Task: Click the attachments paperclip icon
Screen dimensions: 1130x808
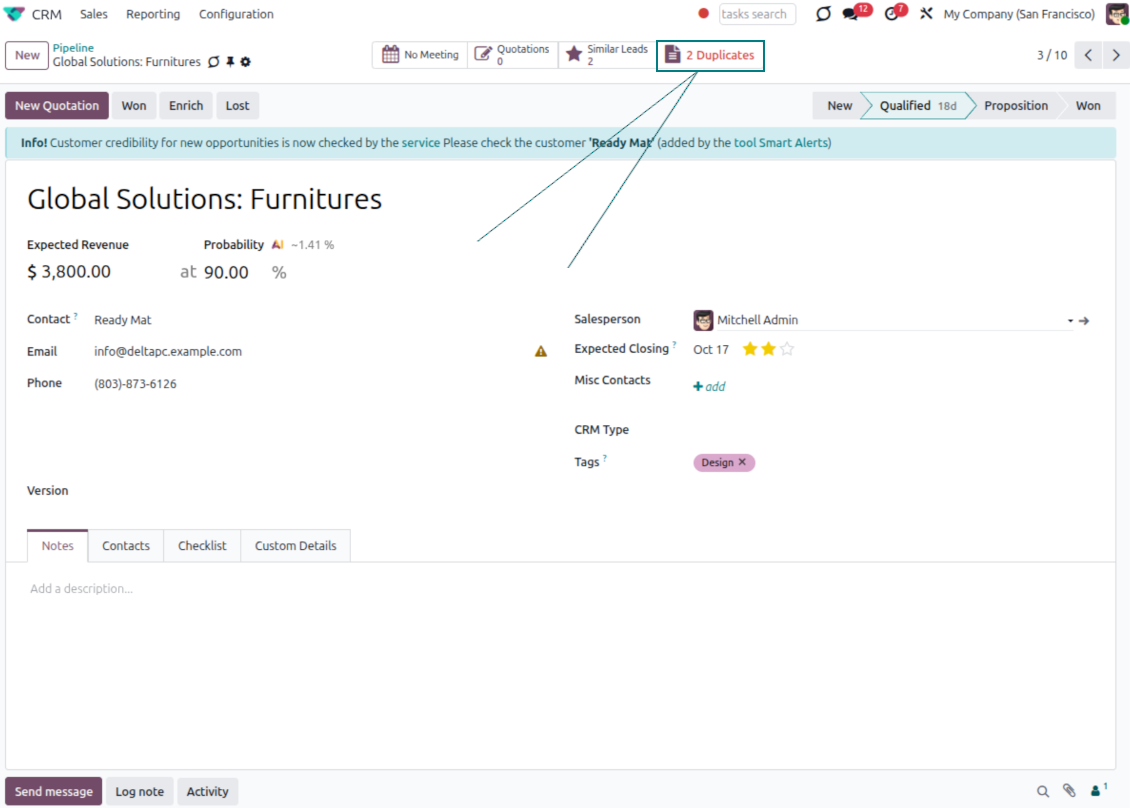Action: [1069, 791]
